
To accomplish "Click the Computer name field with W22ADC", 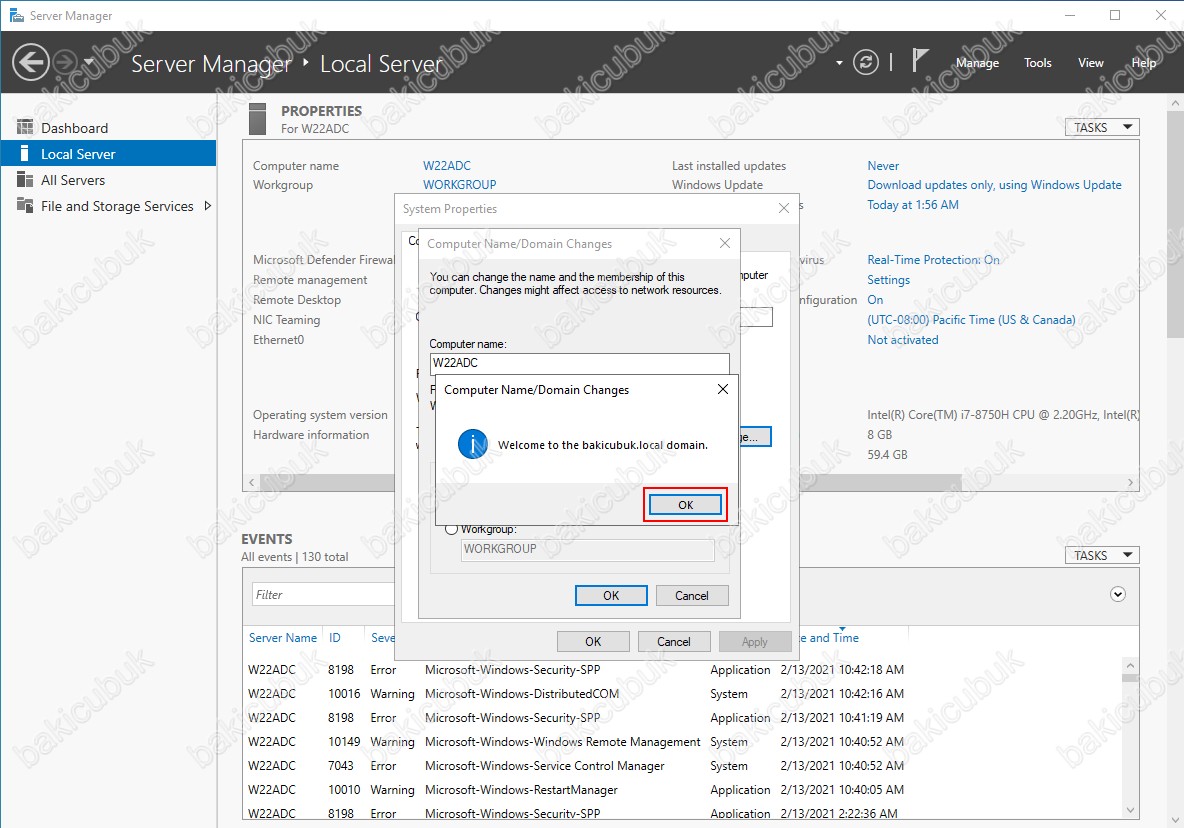I will pyautogui.click(x=579, y=363).
